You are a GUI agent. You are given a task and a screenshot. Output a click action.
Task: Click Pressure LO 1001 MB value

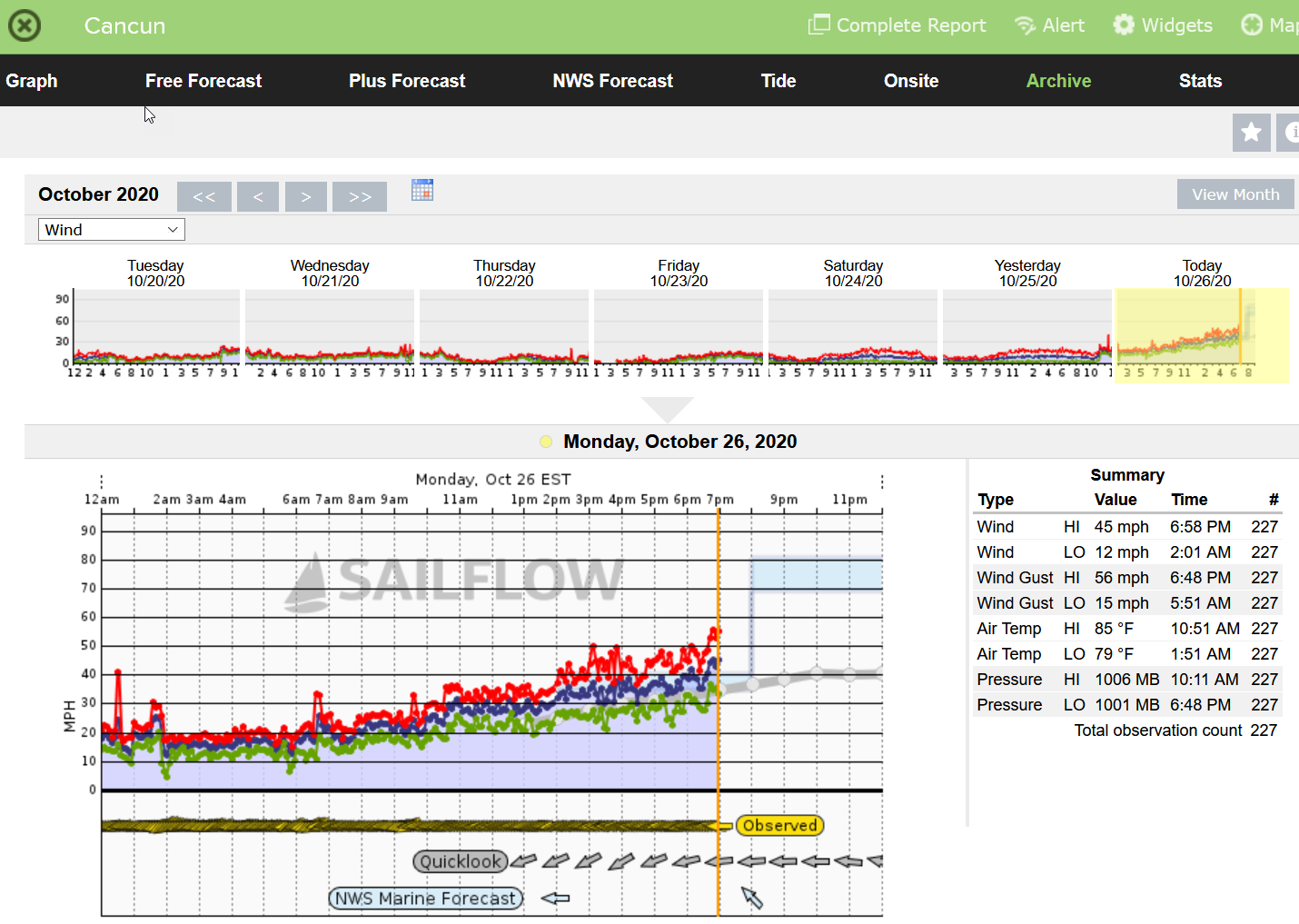(1126, 705)
